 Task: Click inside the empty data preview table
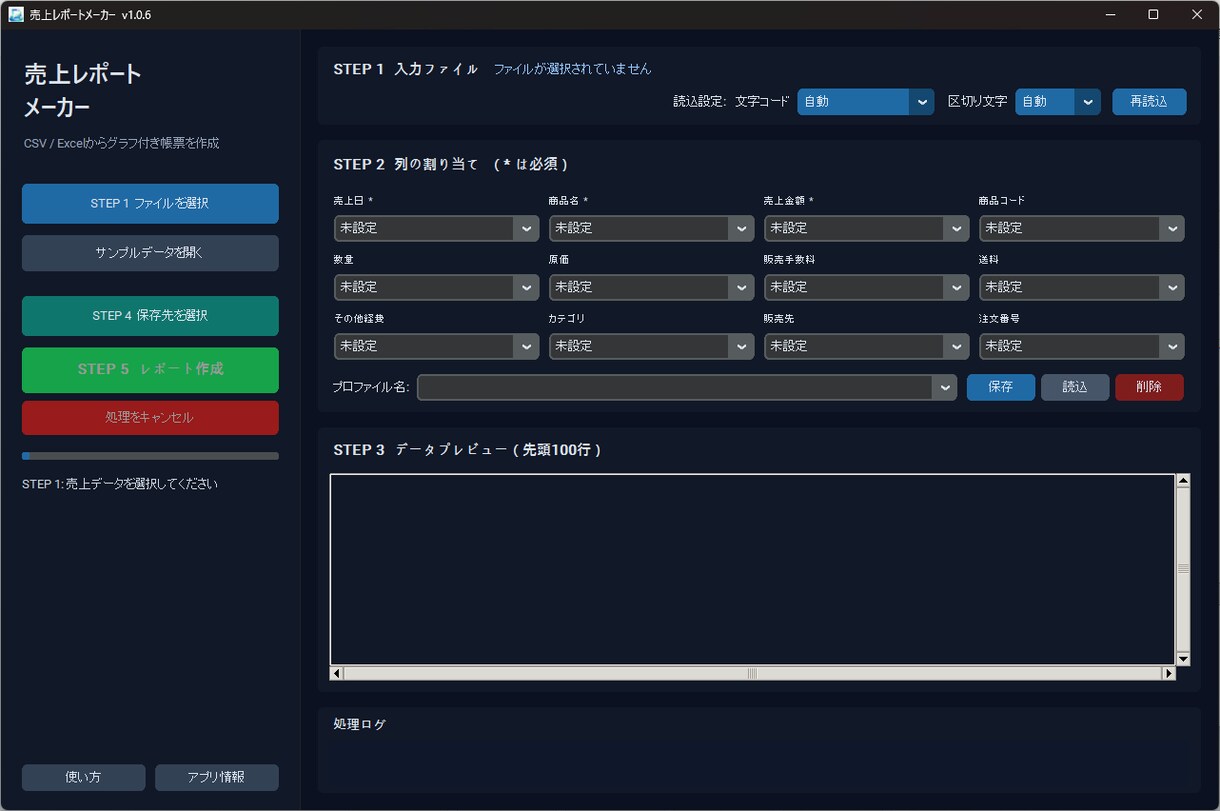752,569
